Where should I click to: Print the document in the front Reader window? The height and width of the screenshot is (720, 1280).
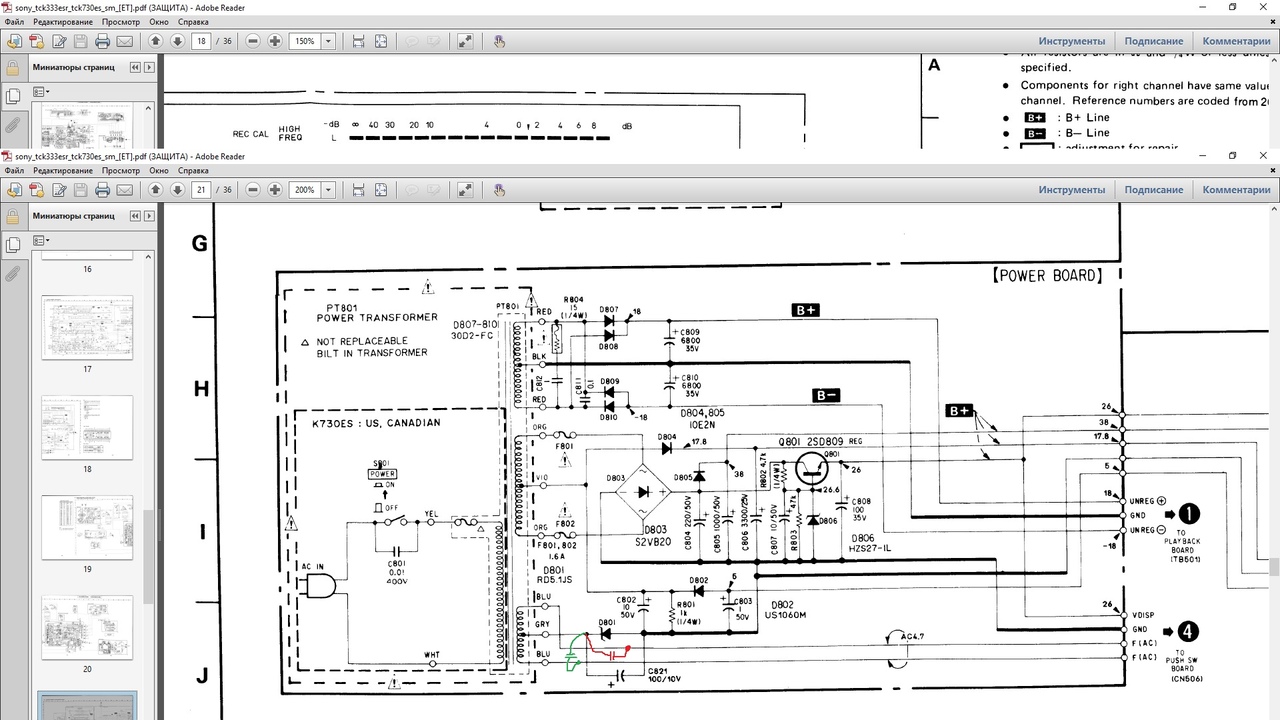coord(102,189)
